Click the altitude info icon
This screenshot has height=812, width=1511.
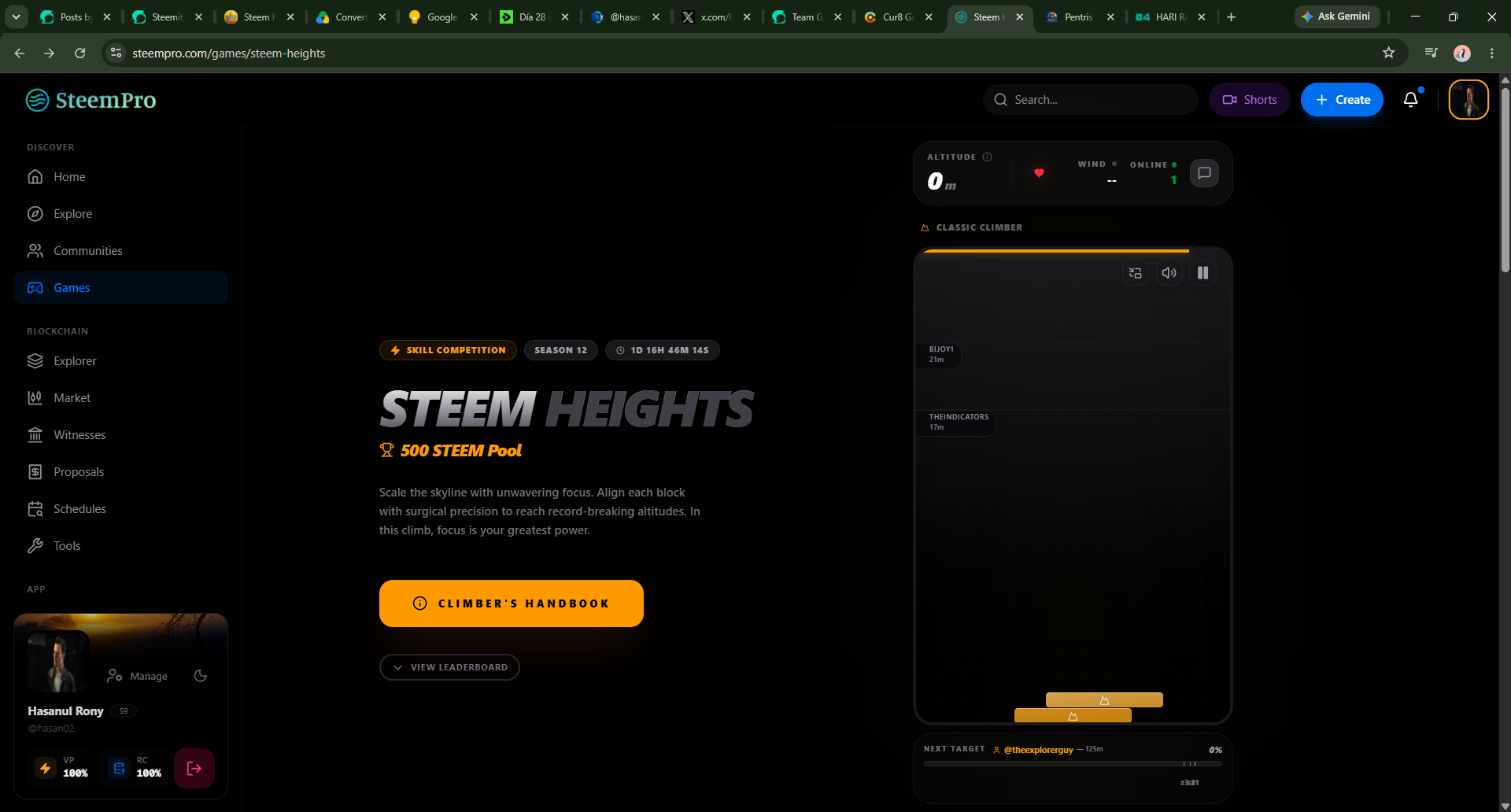[987, 157]
